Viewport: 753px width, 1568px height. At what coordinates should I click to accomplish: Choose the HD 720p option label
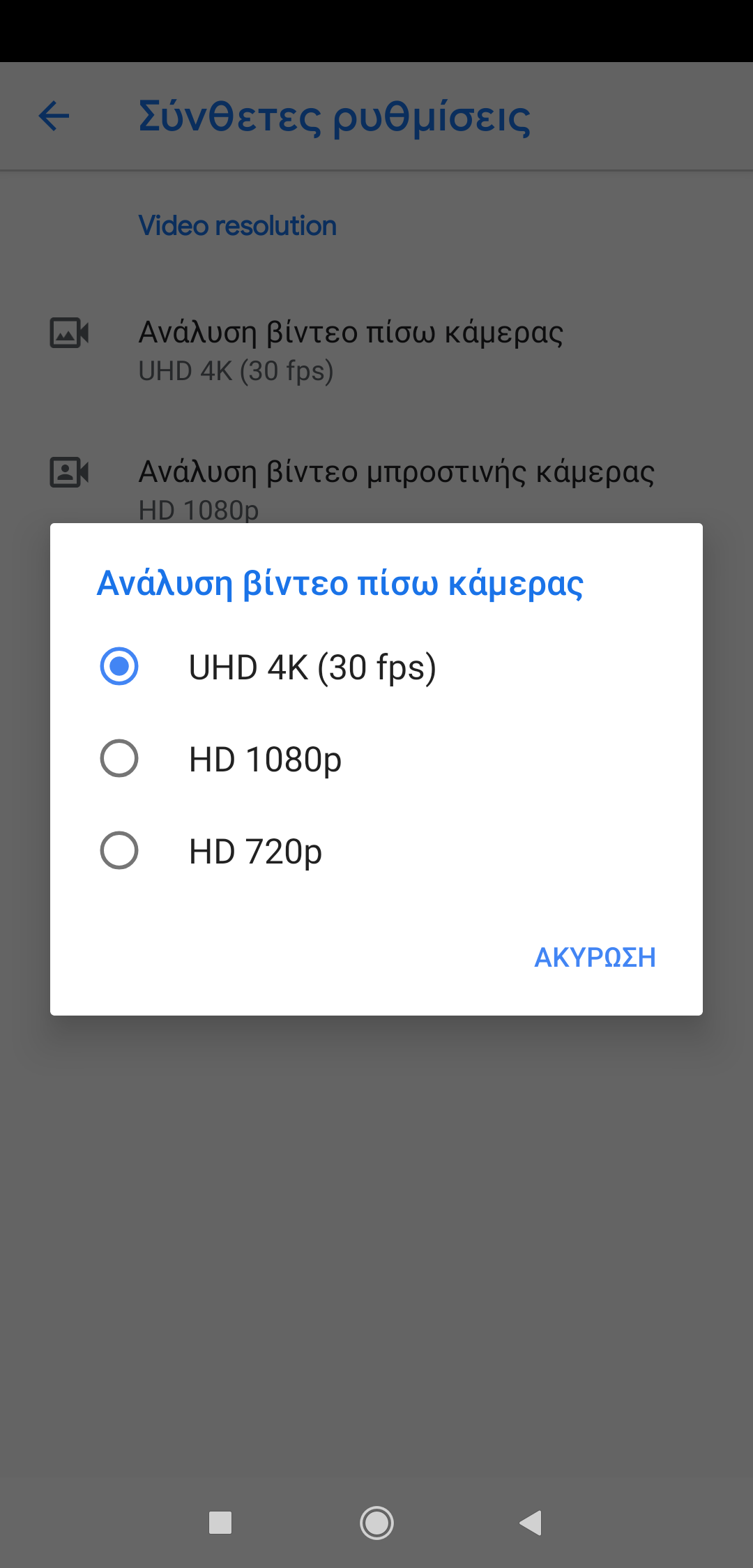(255, 852)
